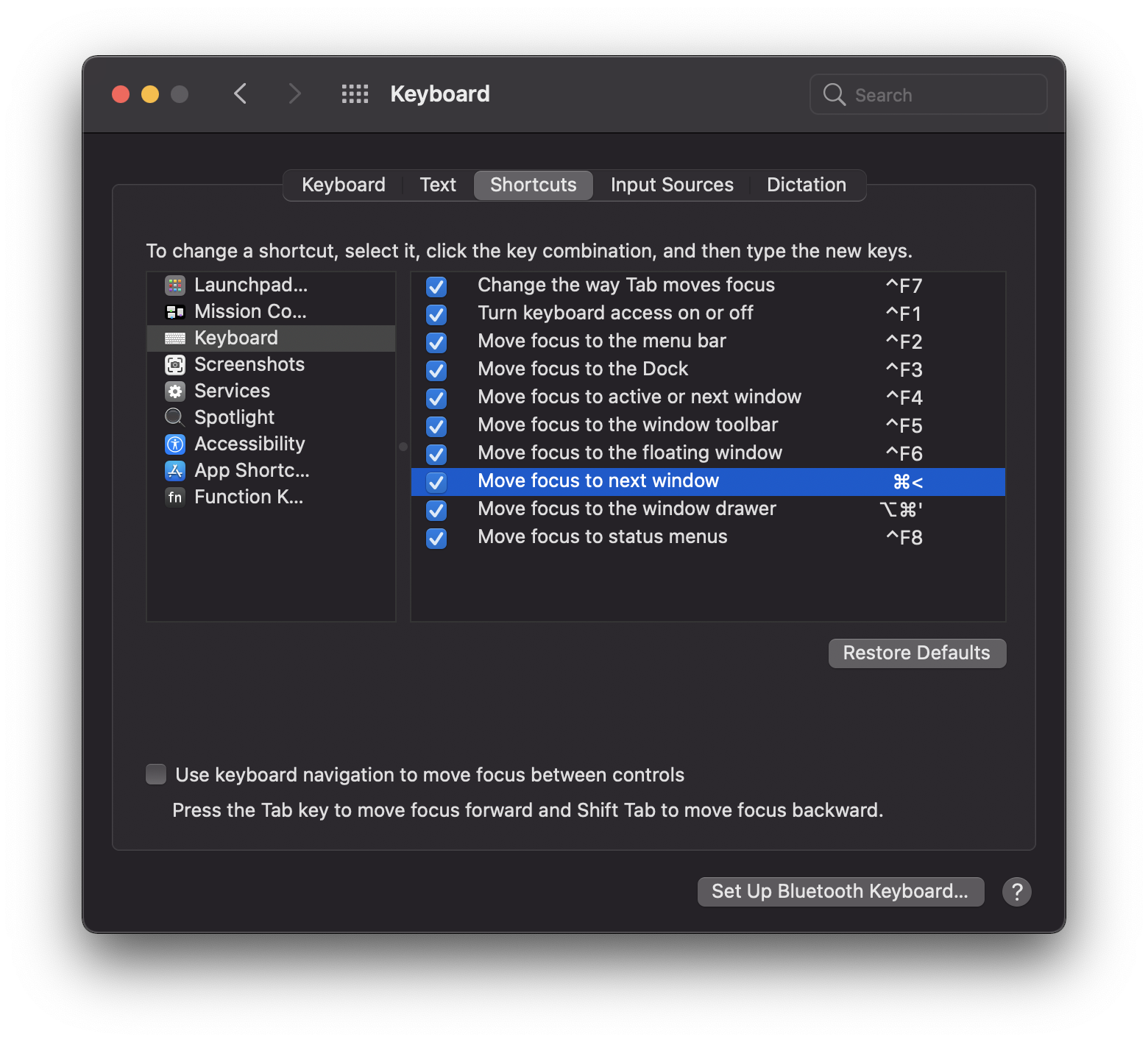Uncheck 'Move focus to status menus'
Image resolution: width=1148 pixels, height=1042 pixels.
(436, 538)
